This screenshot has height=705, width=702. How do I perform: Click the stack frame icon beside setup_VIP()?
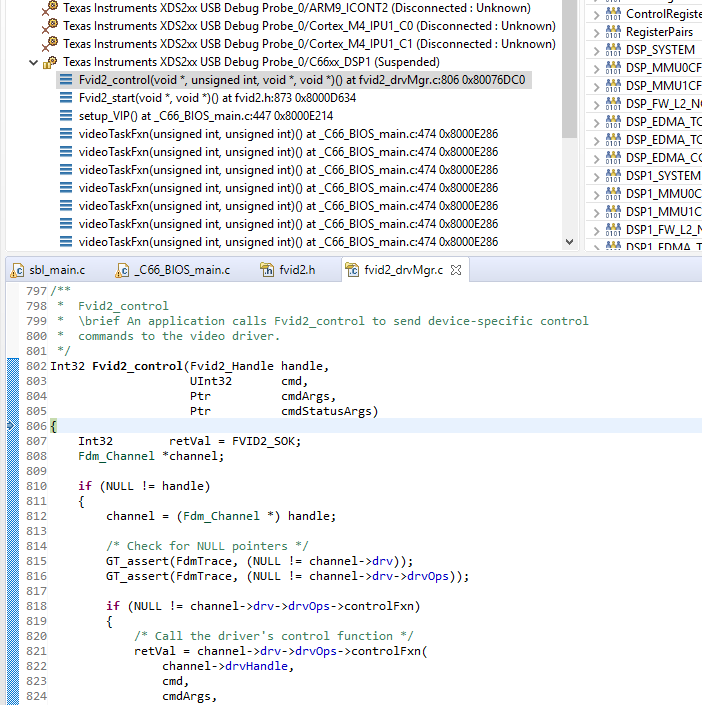click(x=66, y=116)
